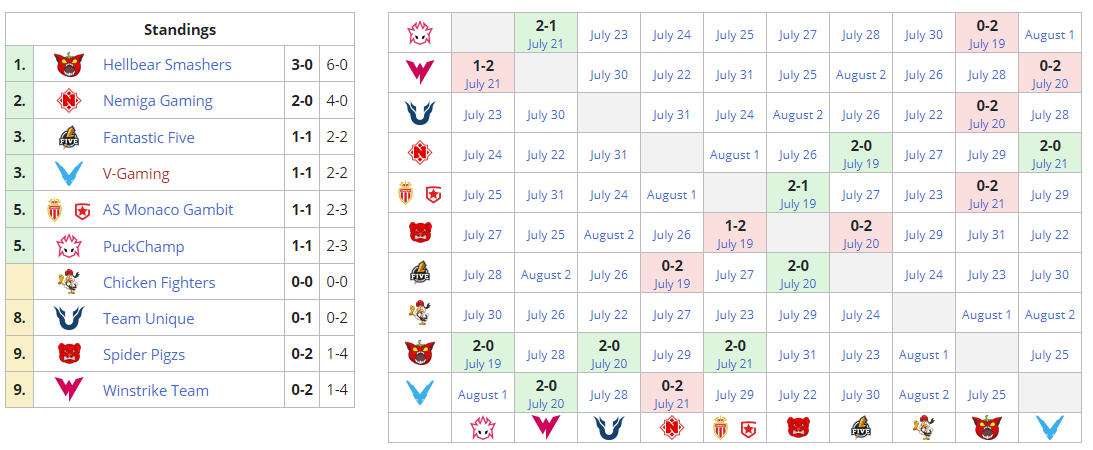1093x450 pixels.
Task: Open the Nemiga Gaming team link
Action: [x=158, y=101]
